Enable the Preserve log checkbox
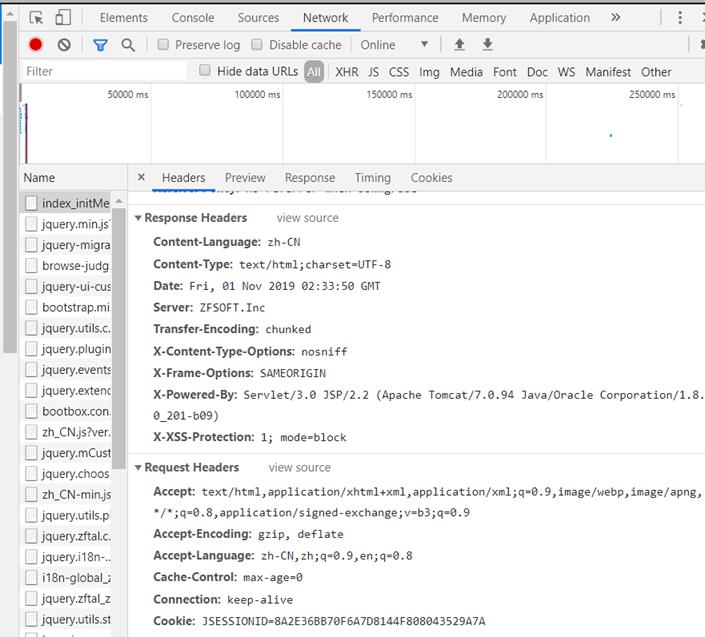 tap(163, 45)
